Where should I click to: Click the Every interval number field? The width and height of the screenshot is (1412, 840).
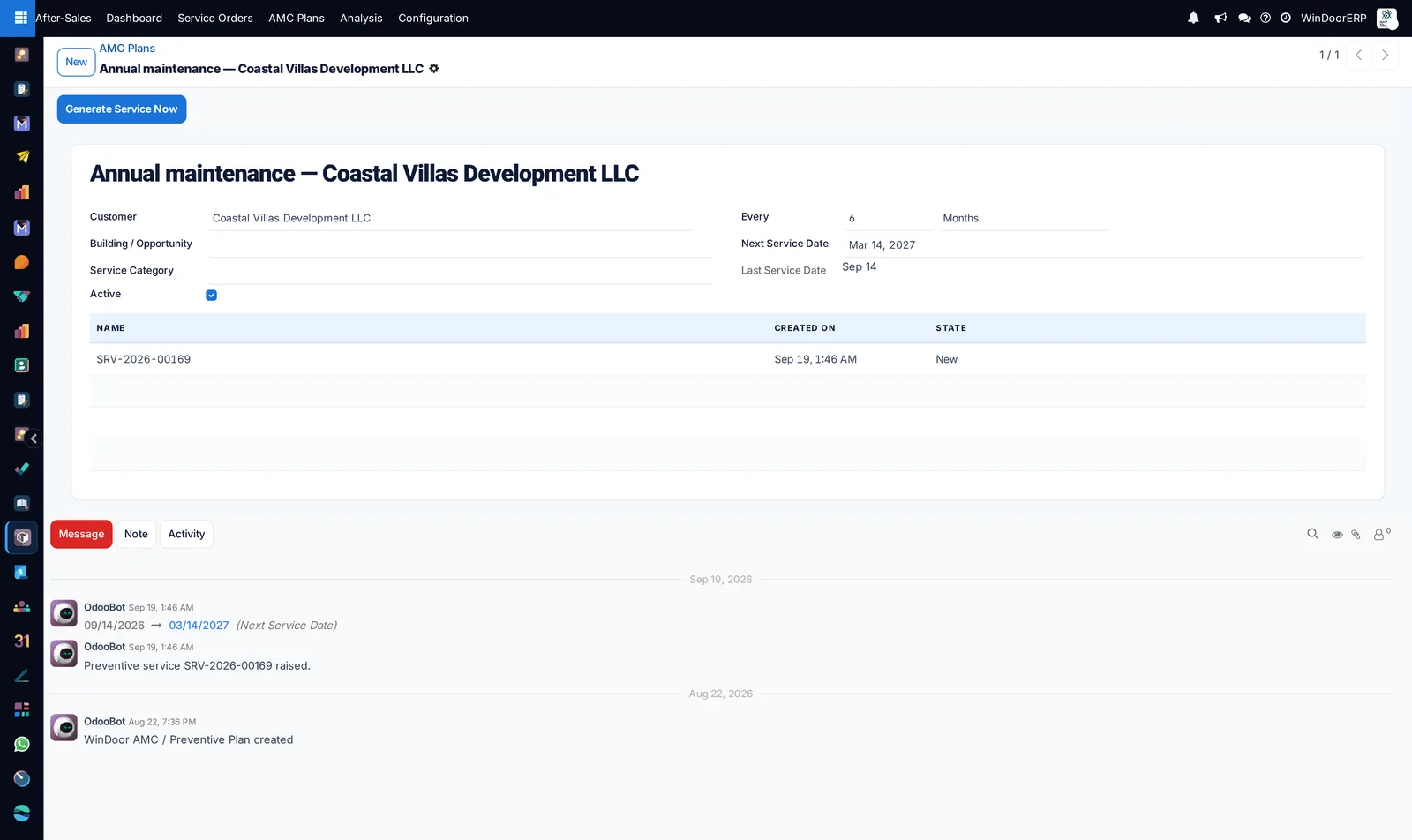tap(888, 218)
